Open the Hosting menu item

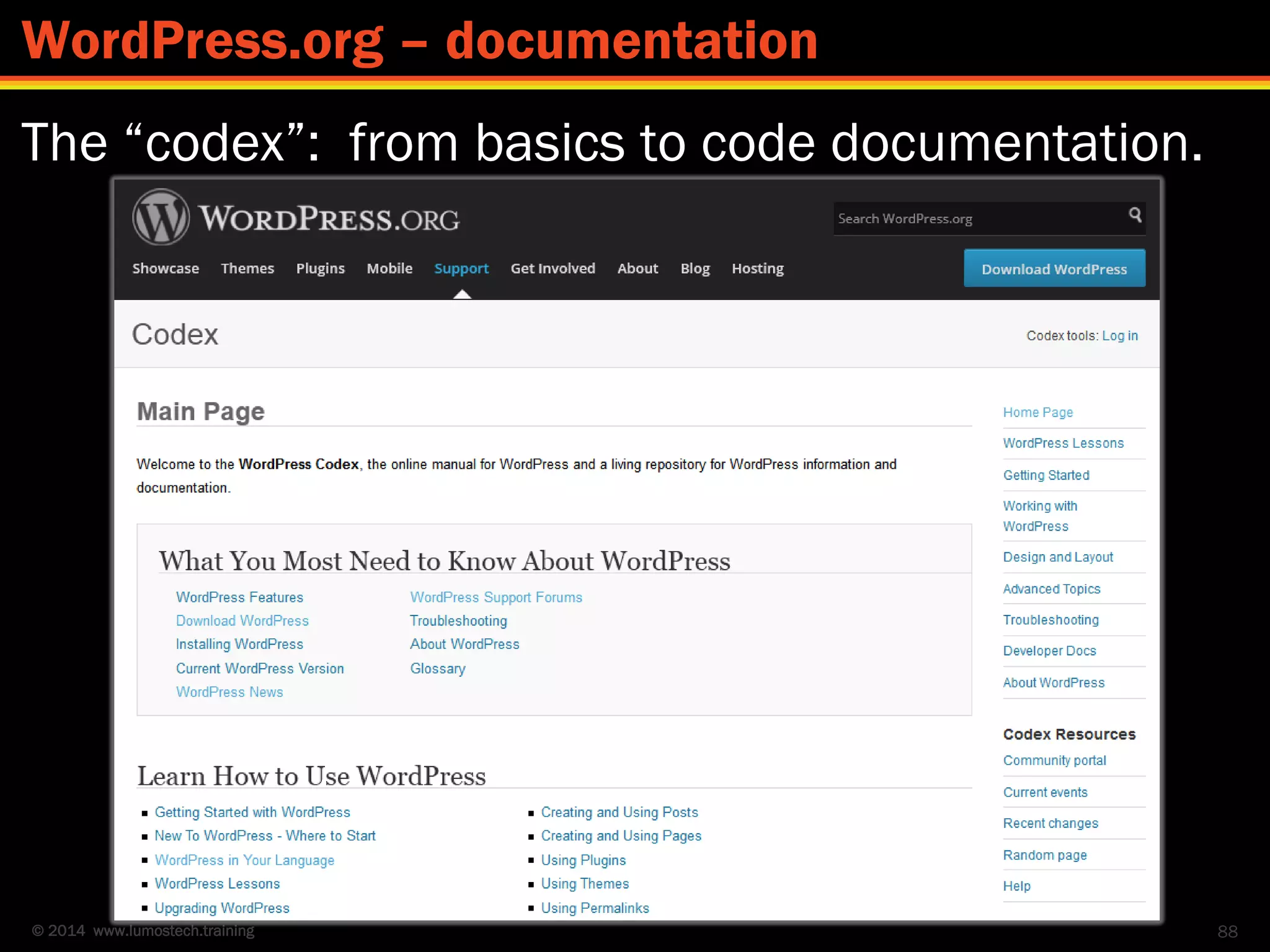(x=758, y=268)
